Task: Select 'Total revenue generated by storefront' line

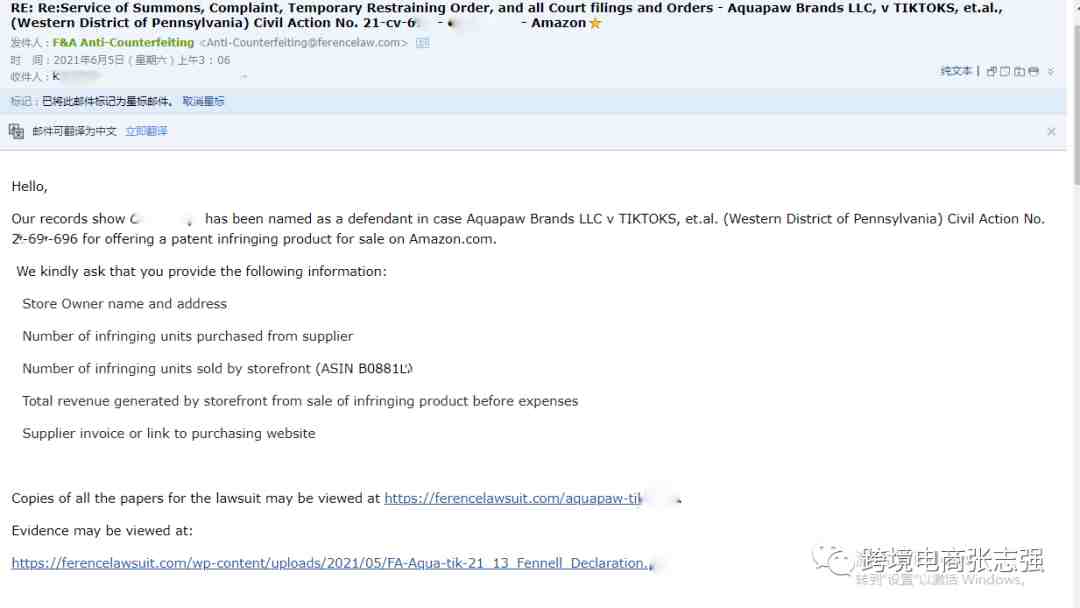Action: [300, 401]
